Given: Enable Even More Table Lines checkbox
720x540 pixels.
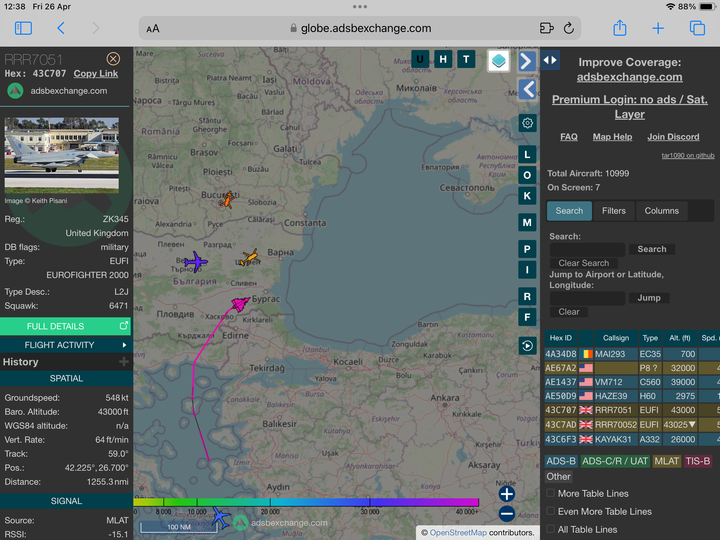Looking at the screenshot, I should (x=550, y=511).
